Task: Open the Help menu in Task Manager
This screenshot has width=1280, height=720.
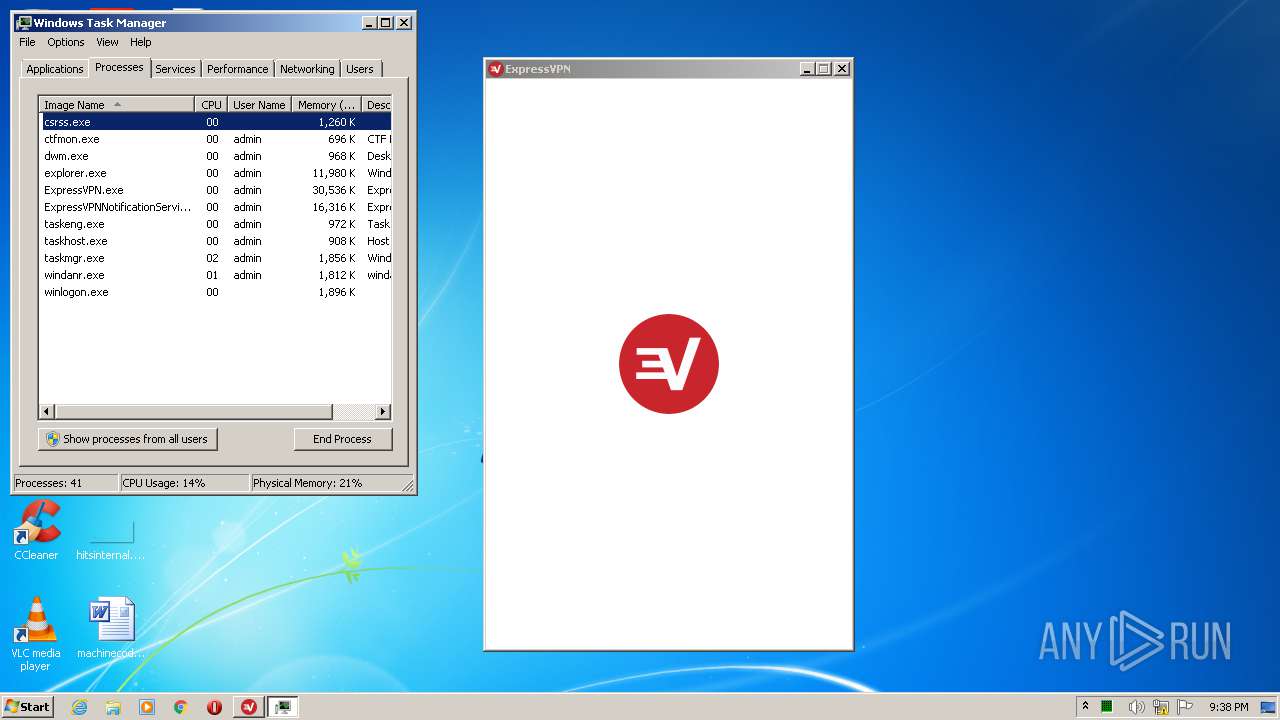Action: point(141,42)
